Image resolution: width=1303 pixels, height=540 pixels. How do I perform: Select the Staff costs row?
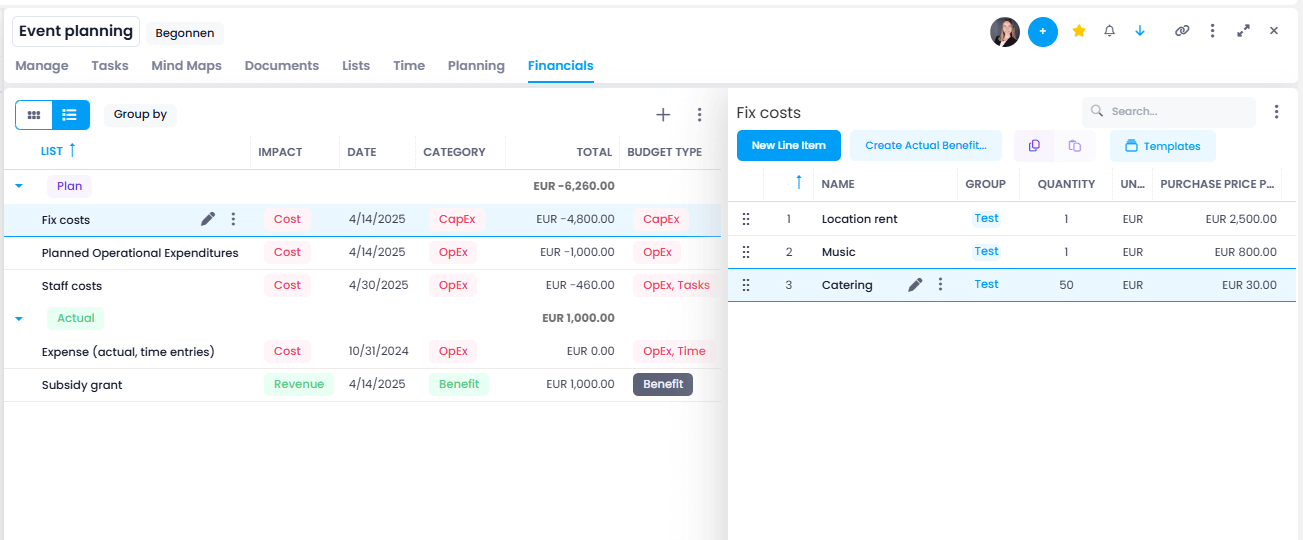(x=362, y=286)
